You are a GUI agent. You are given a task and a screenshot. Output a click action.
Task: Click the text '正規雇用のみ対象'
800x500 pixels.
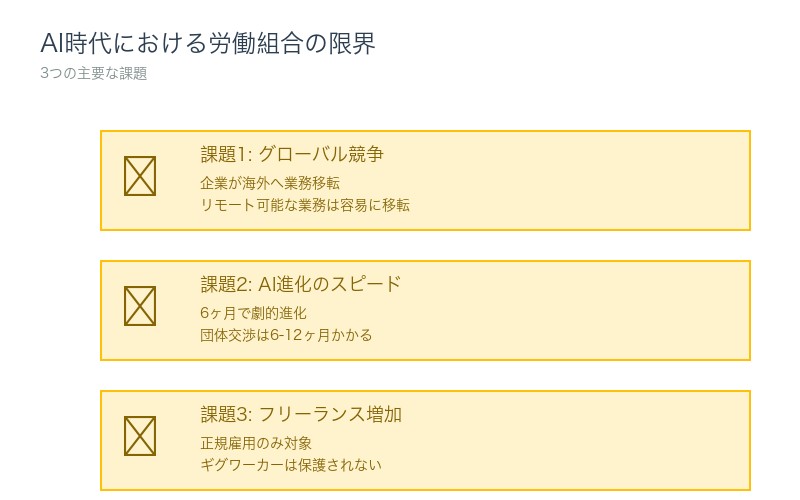tap(256, 443)
